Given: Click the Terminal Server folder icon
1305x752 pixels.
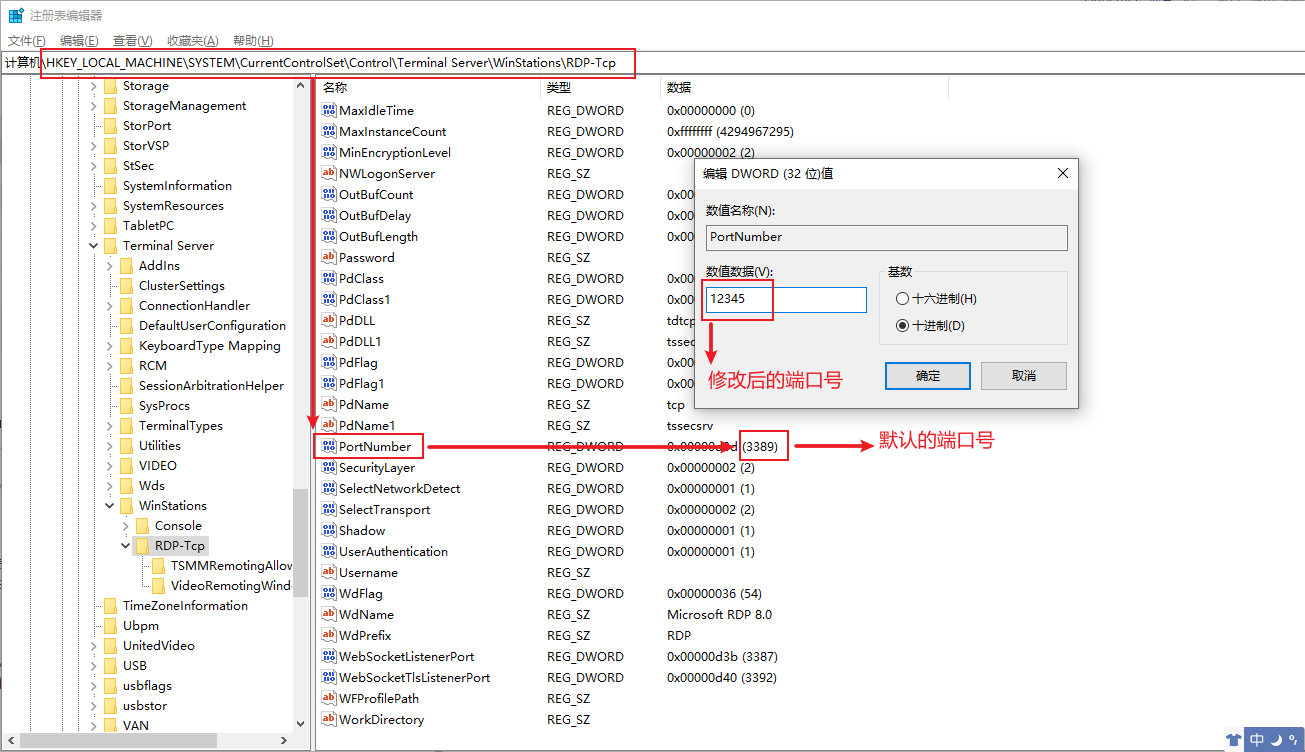Looking at the screenshot, I should (110, 245).
